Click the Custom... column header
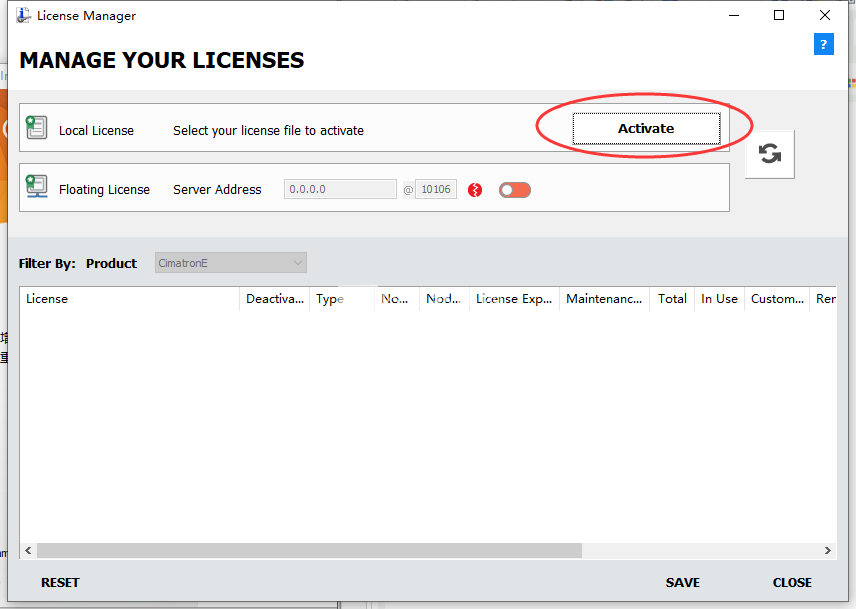The width and height of the screenshot is (856, 609). click(x=777, y=299)
